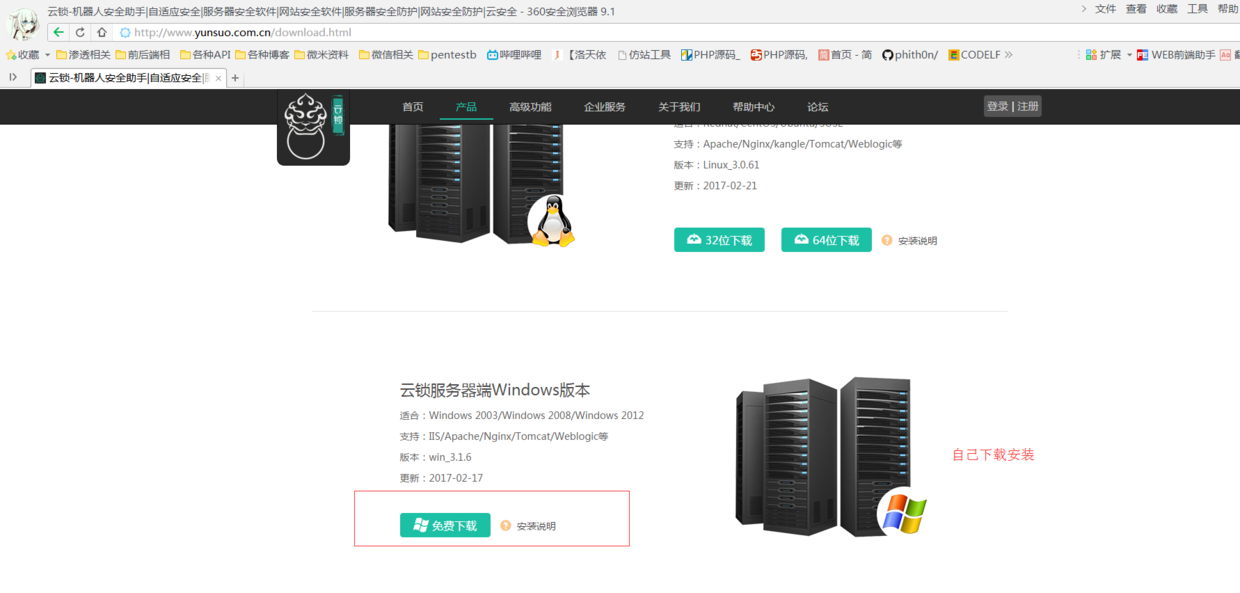Image resolution: width=1240 pixels, height=593 pixels.
Task: Click the 登录 | 注册 button
Action: tap(1013, 106)
